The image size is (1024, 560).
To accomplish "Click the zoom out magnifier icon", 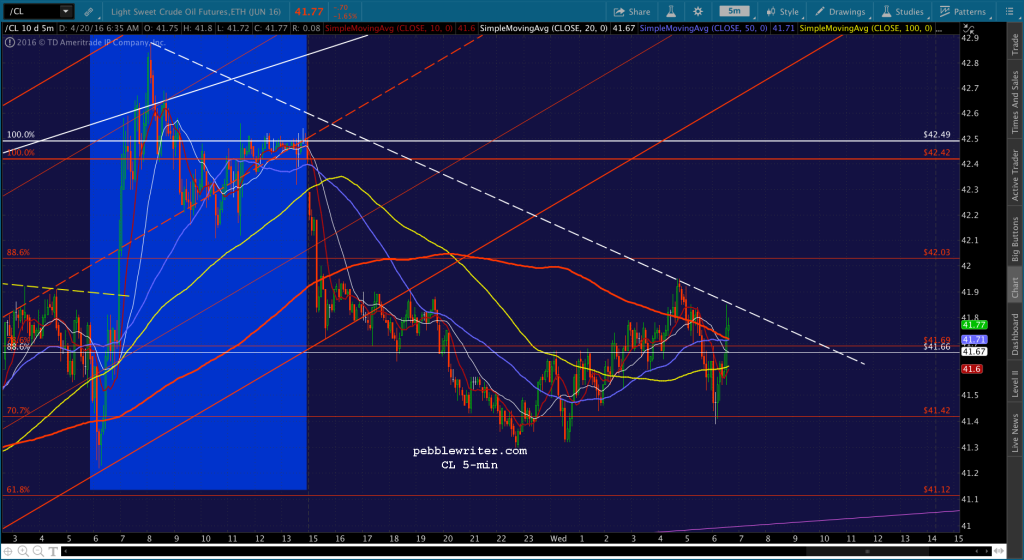I will point(40,552).
